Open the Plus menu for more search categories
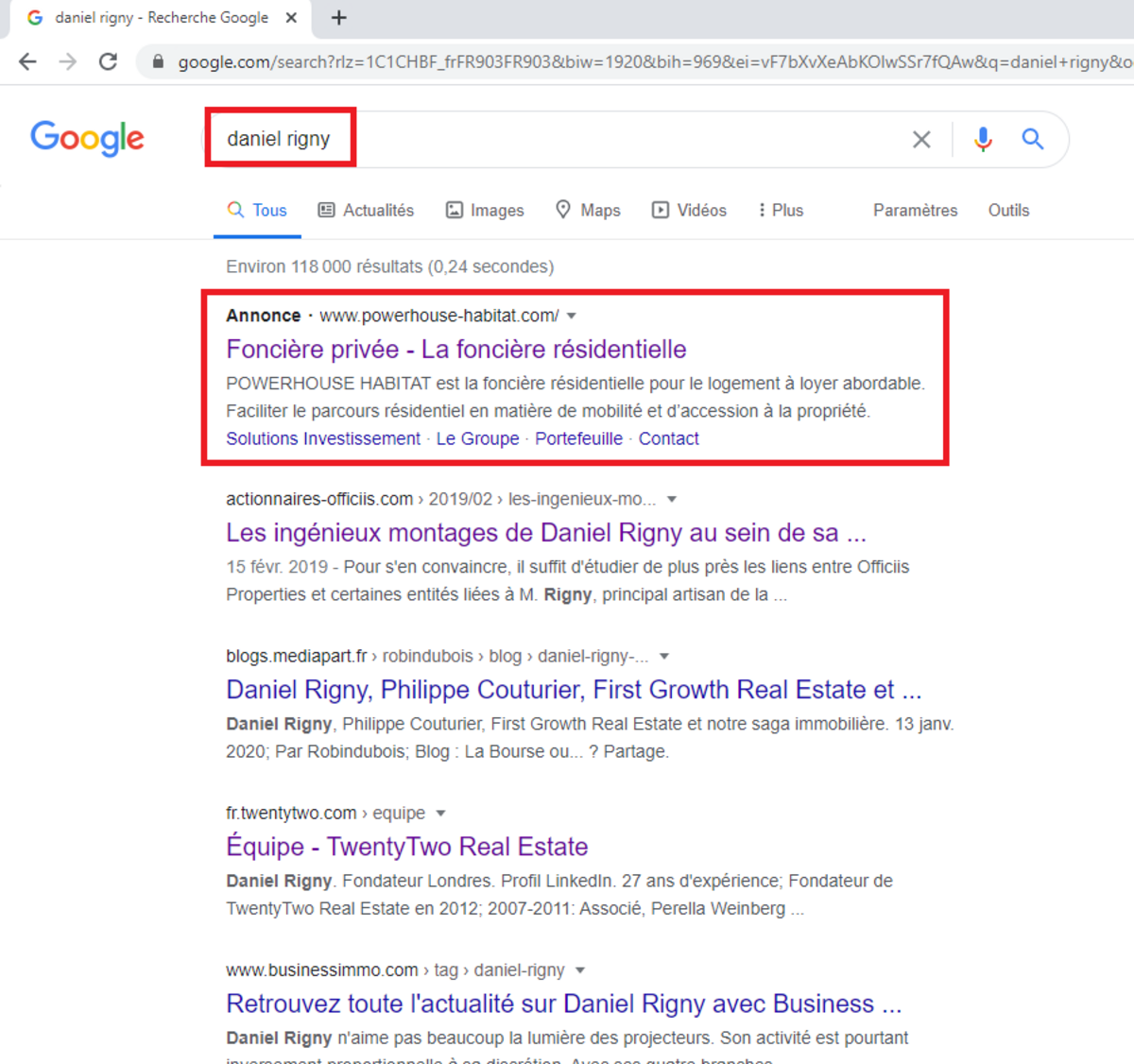Viewport: 1134px width, 1064px height. (780, 210)
